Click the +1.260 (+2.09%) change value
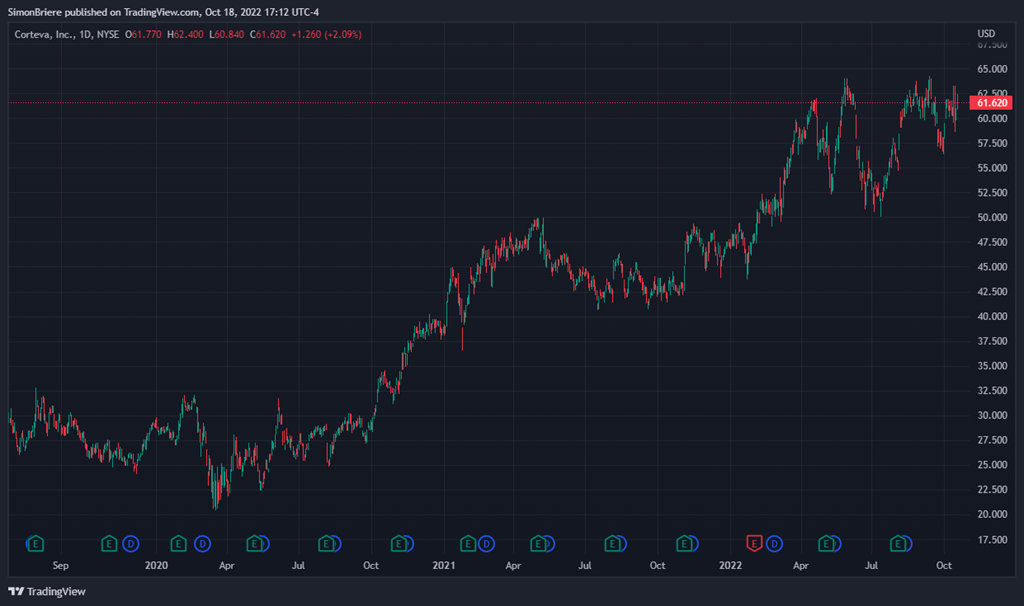 coord(326,34)
